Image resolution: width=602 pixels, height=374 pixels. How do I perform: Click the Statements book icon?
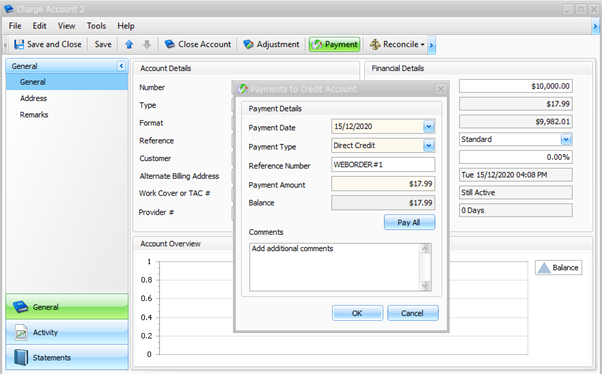21,357
